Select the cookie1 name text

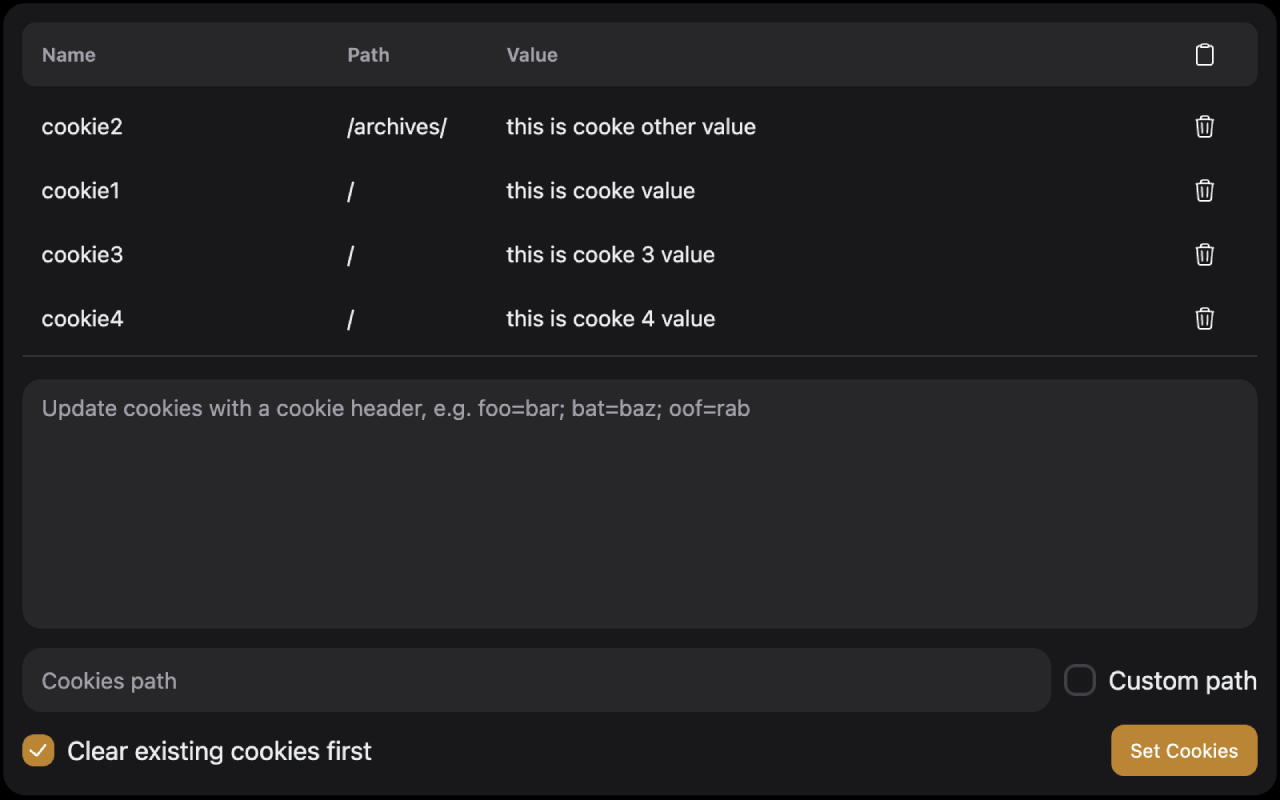coord(80,191)
